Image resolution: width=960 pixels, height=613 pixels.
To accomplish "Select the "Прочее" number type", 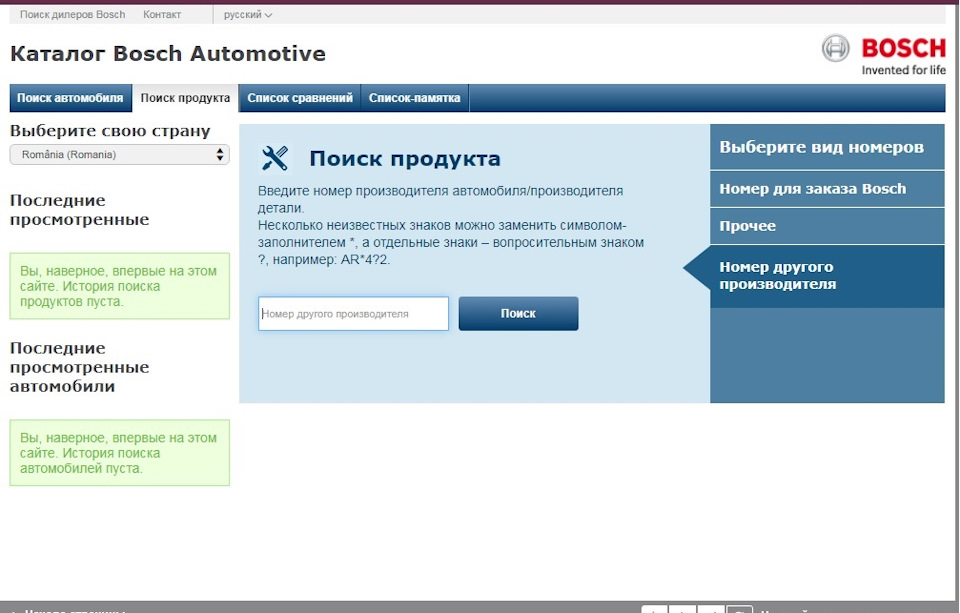I will click(827, 226).
